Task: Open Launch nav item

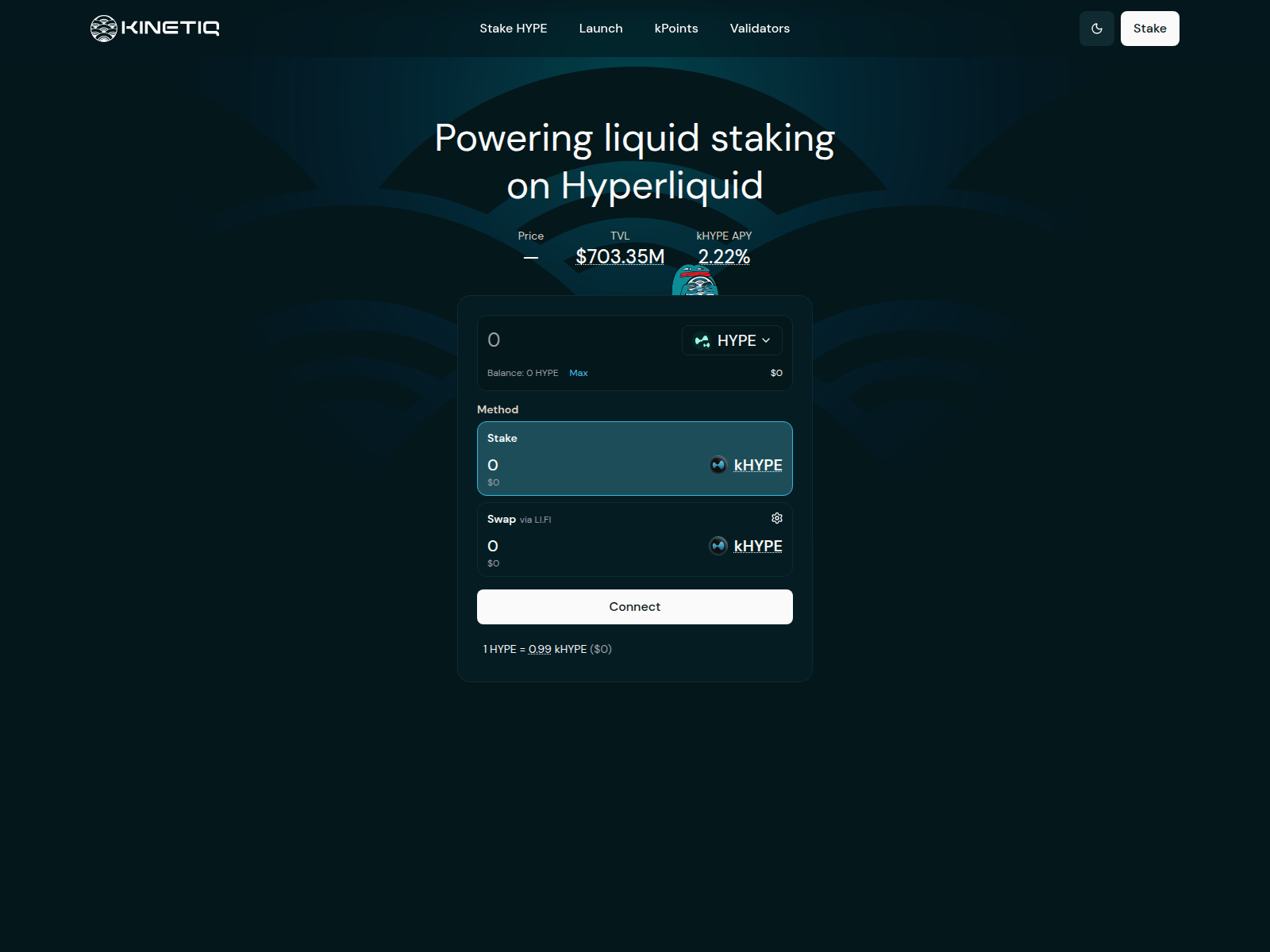Action: [601, 29]
